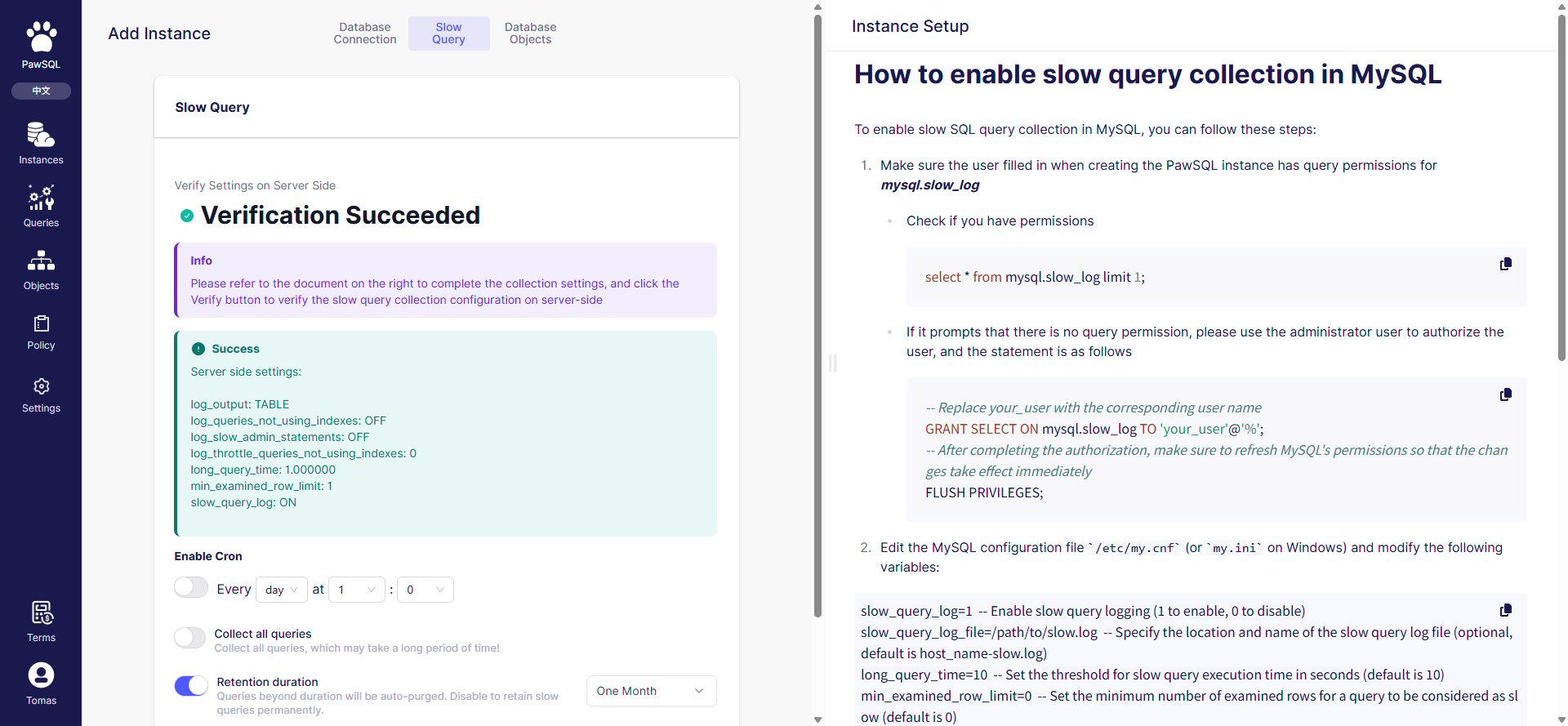Switch to the Database Connection tab
Image resolution: width=1568 pixels, height=726 pixels.
point(365,33)
